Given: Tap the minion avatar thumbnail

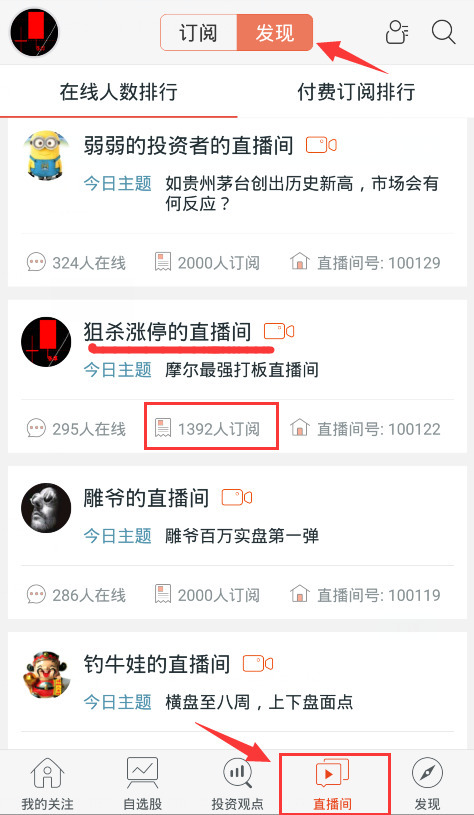Looking at the screenshot, I should (46, 155).
